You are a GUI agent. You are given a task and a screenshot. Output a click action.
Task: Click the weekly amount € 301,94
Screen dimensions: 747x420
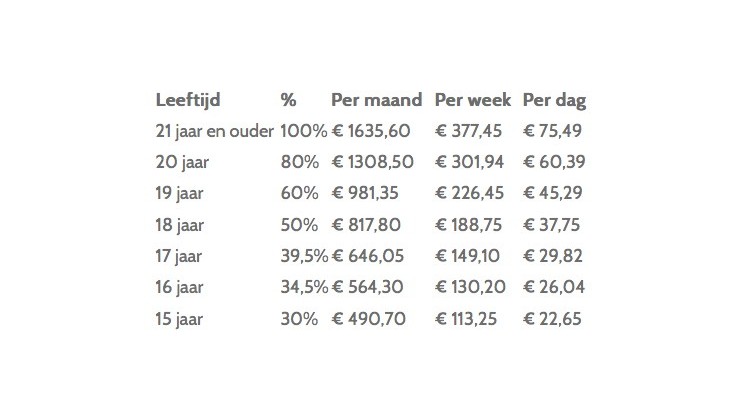click(469, 162)
